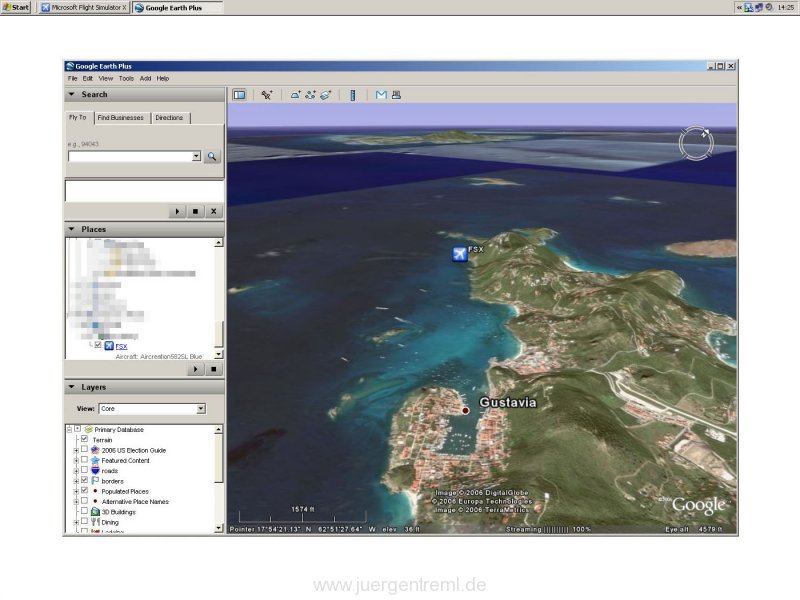This screenshot has width=800, height=600.
Task: Enable the 3D Buildings checkbox
Action: [85, 511]
